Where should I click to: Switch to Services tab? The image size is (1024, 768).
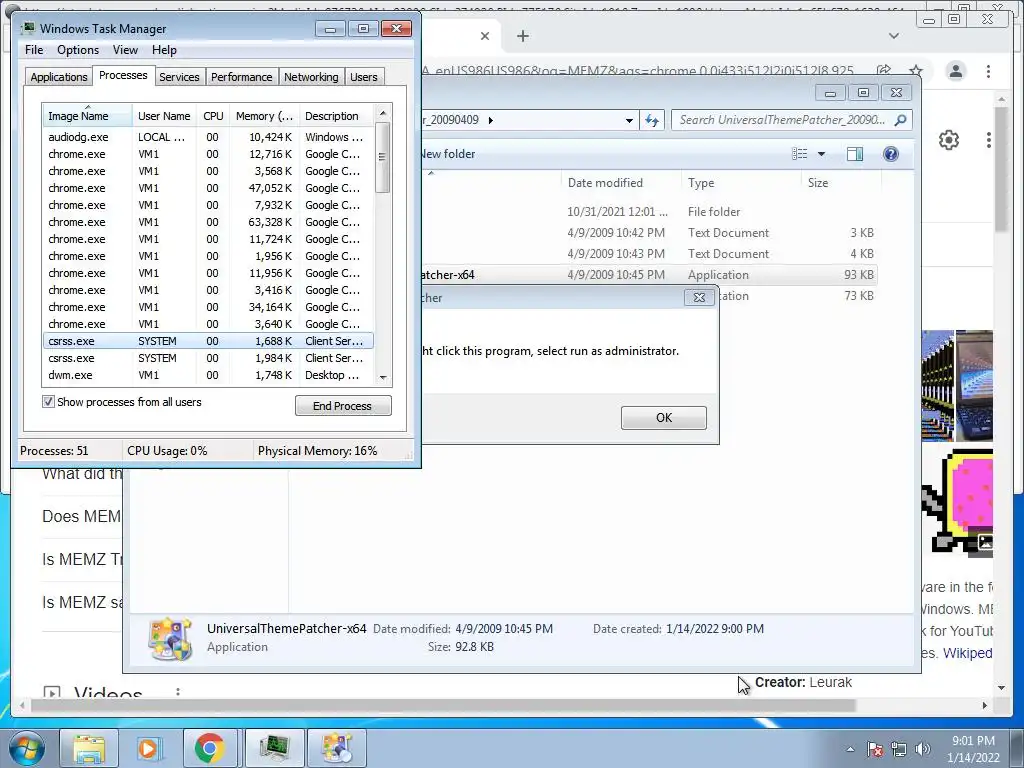179,77
